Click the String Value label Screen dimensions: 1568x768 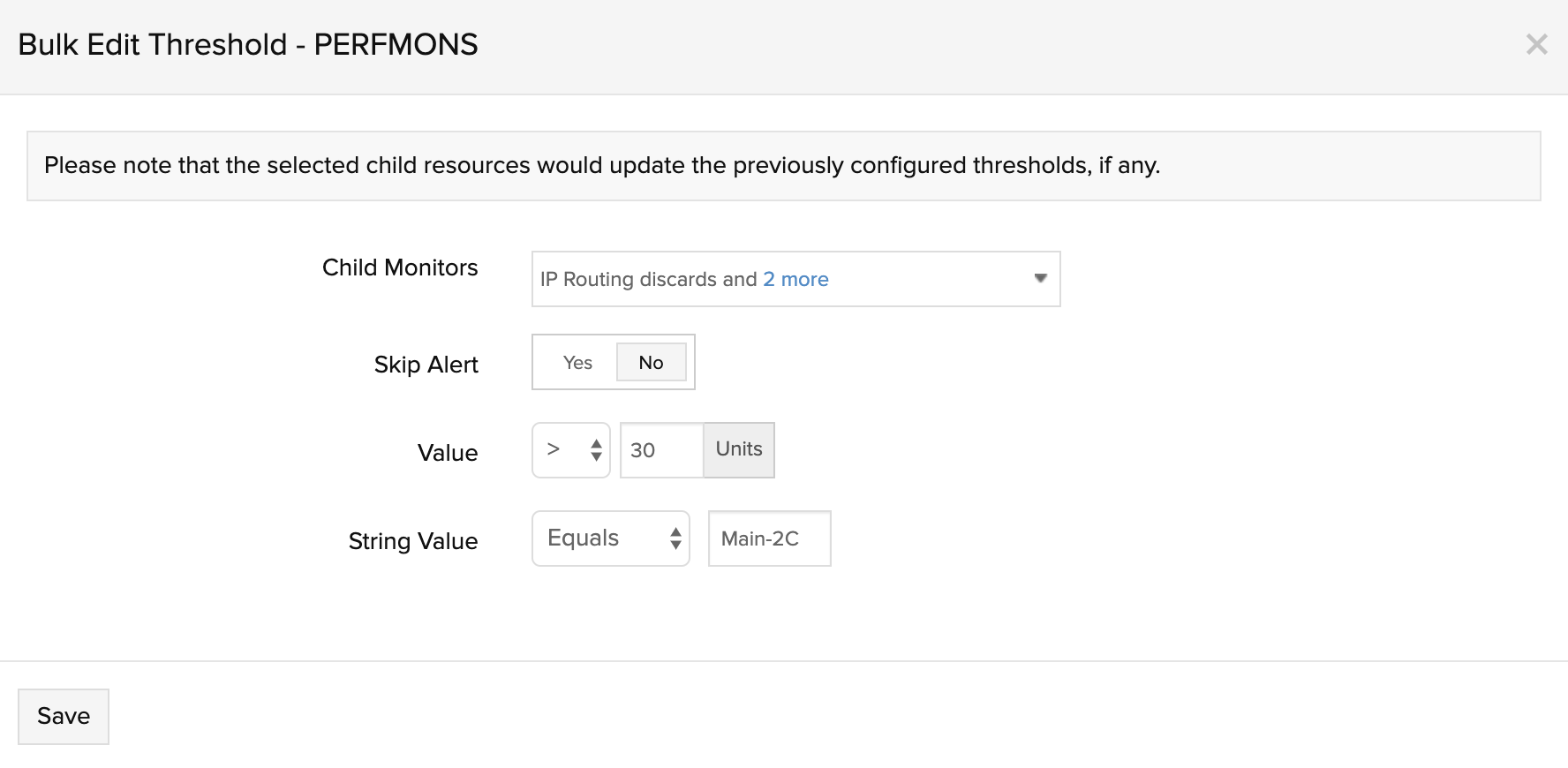pyautogui.click(x=413, y=541)
